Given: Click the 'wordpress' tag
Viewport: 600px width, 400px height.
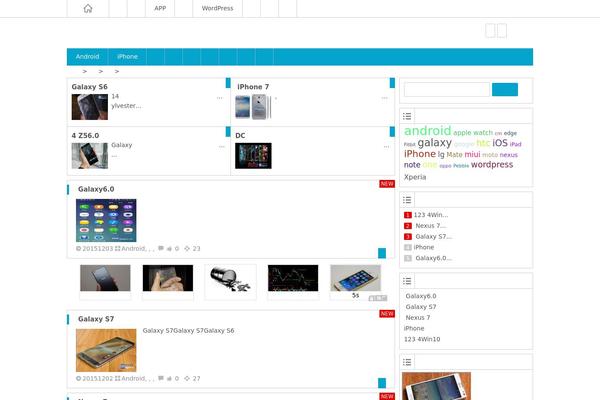Looking at the screenshot, I should tap(492, 165).
